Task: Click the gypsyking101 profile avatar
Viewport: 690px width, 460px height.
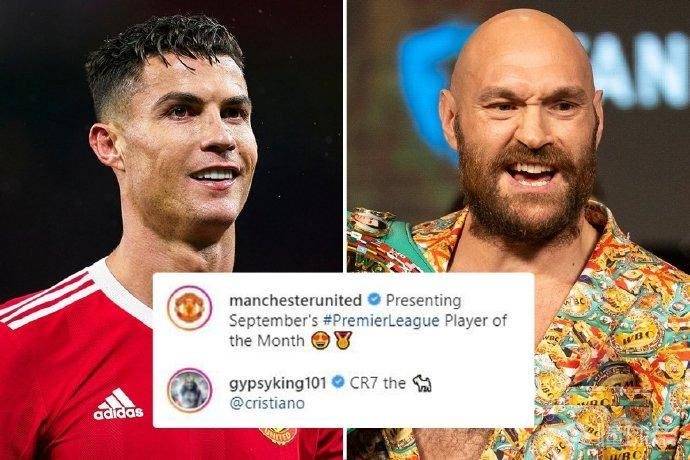Action: (x=190, y=390)
